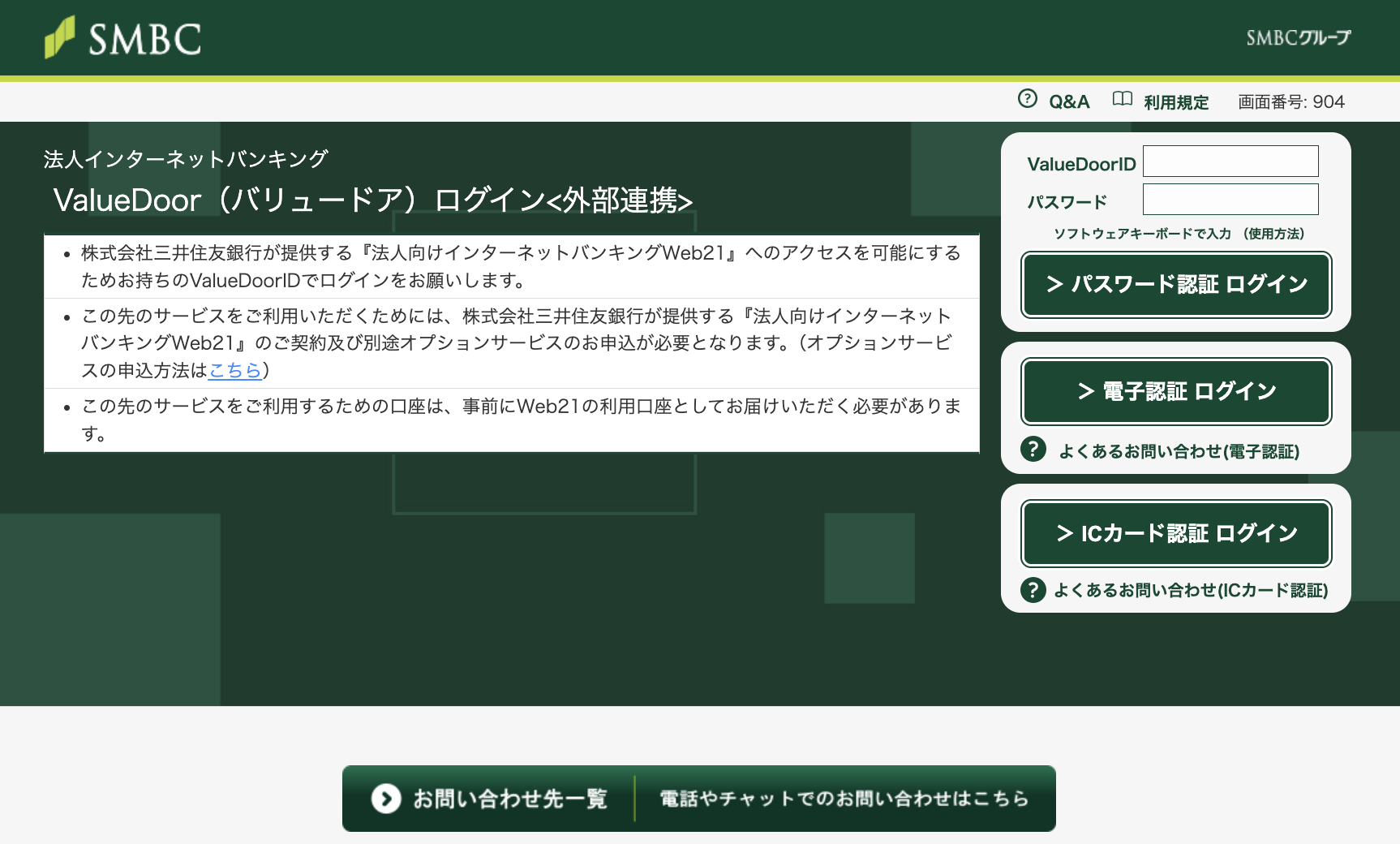Click the arrow icon beside お問い合わせ先一覧
1400x844 pixels.
coord(386,799)
